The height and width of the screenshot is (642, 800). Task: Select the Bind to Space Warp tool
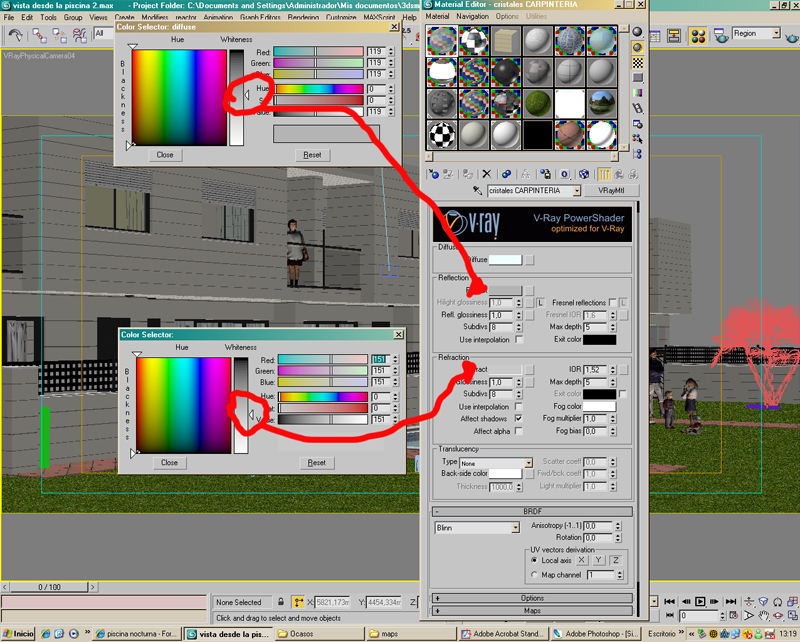click(x=79, y=35)
